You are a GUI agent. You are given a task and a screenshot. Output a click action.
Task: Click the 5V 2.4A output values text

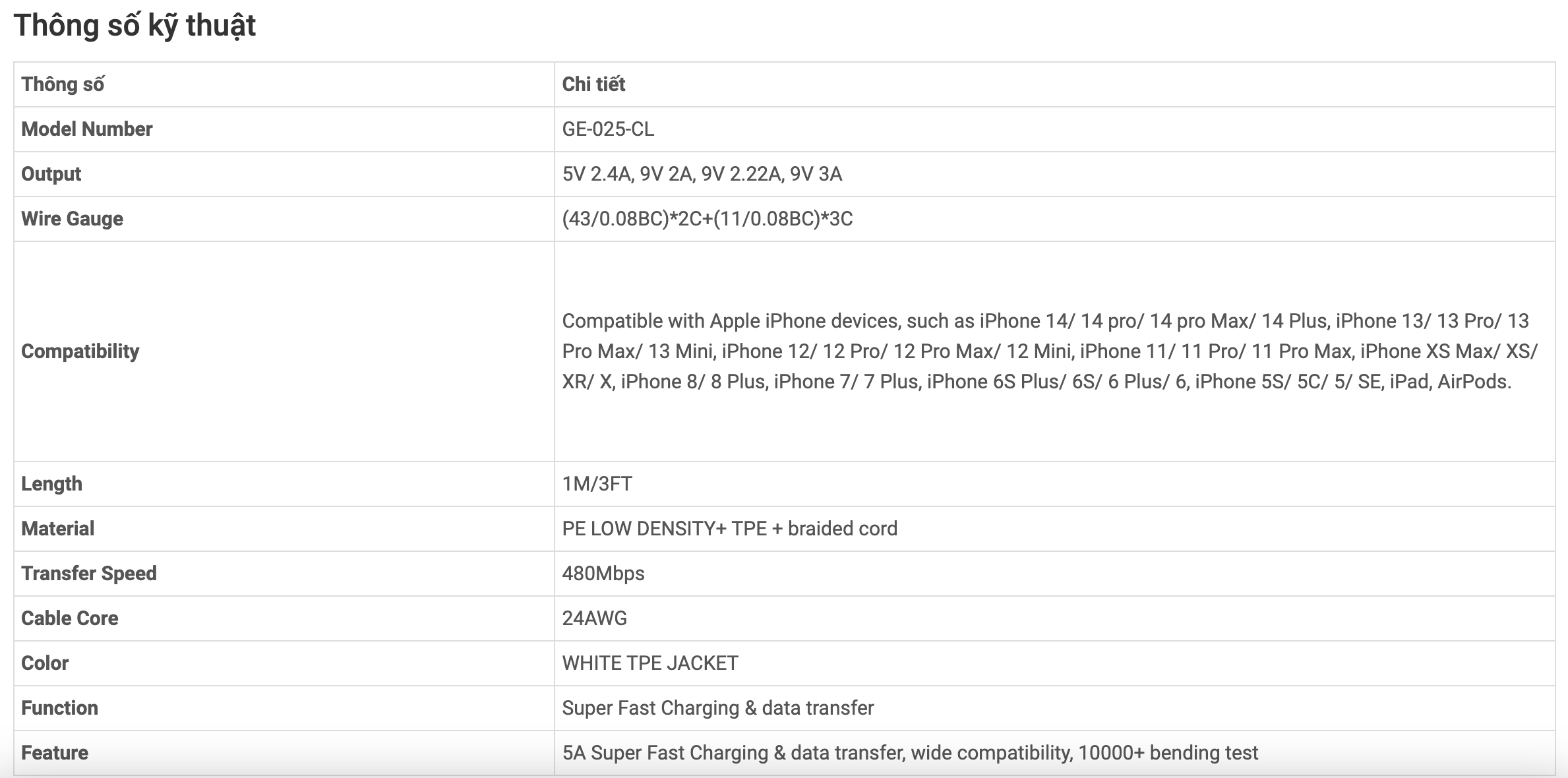702,174
